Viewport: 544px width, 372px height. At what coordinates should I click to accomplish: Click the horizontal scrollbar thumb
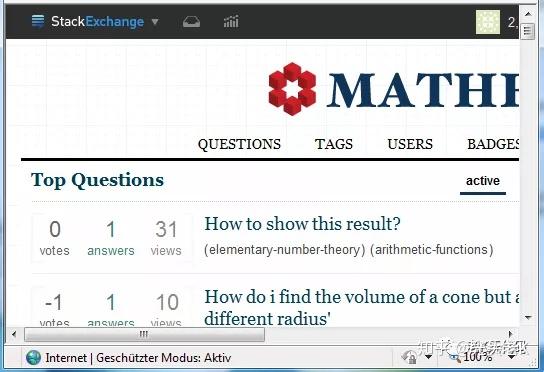coord(144,335)
